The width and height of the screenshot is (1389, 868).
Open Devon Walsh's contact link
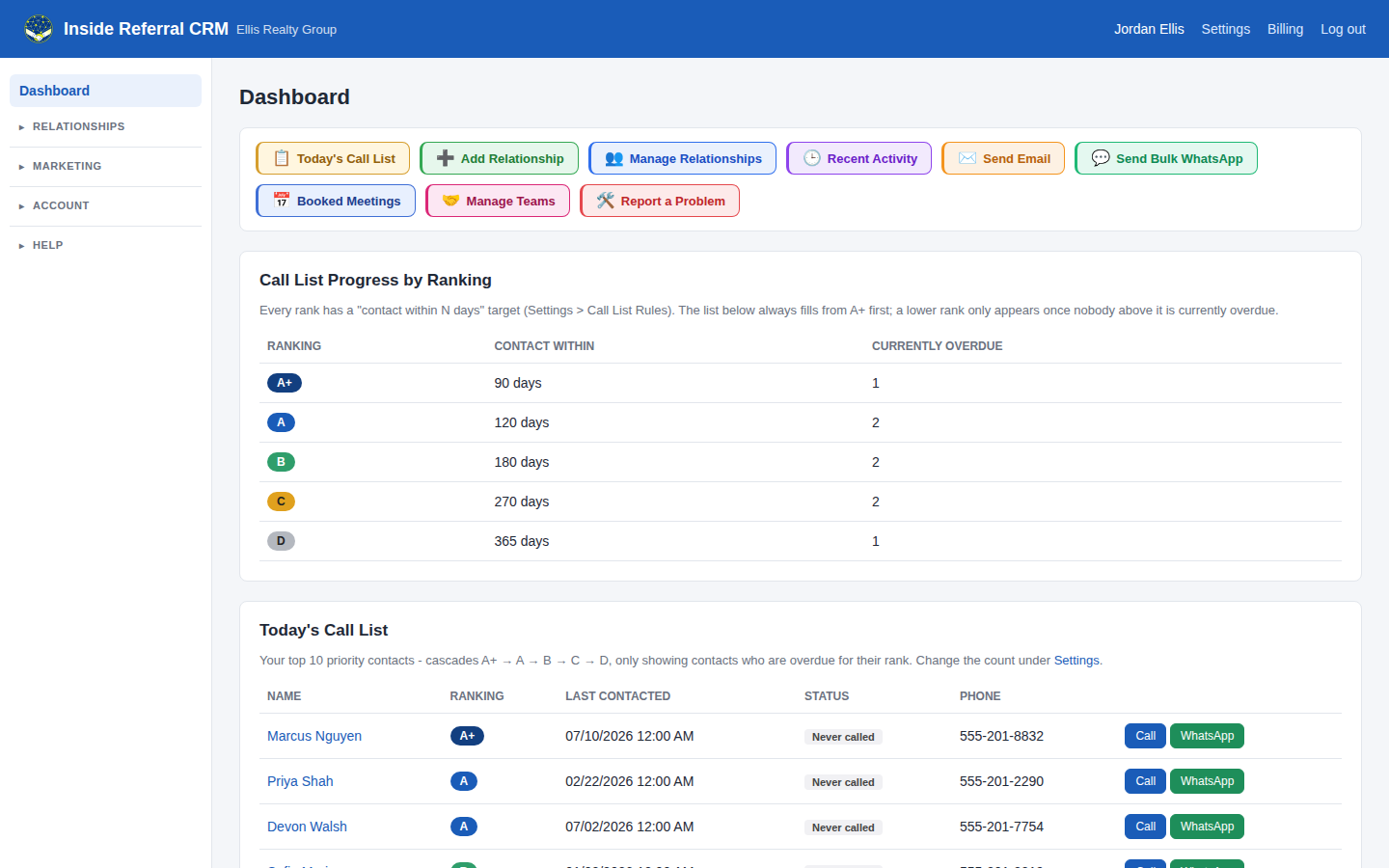[307, 827]
